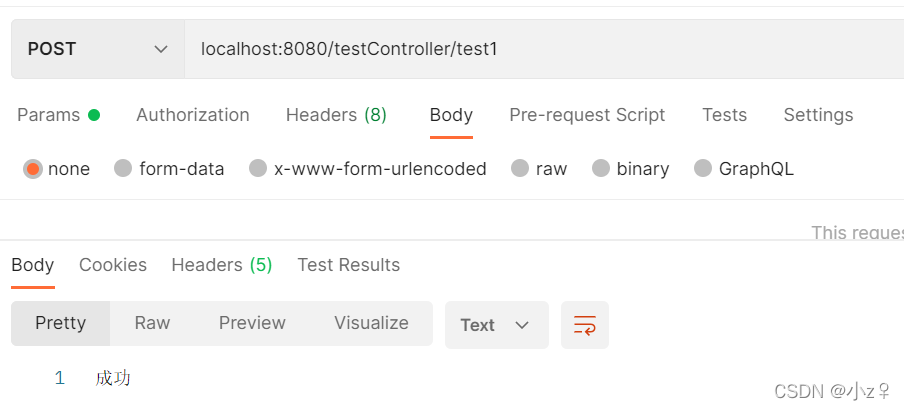Switch to the Authorization tab
The height and width of the screenshot is (410, 904).
193,115
